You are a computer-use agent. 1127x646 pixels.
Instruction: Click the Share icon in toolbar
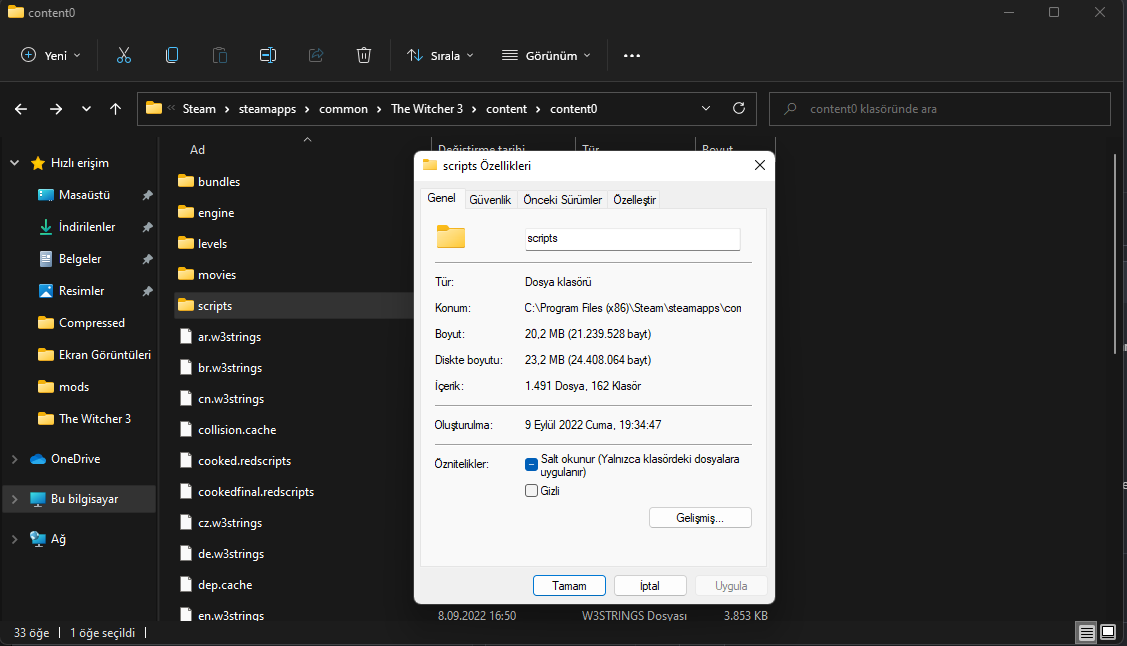tap(316, 55)
